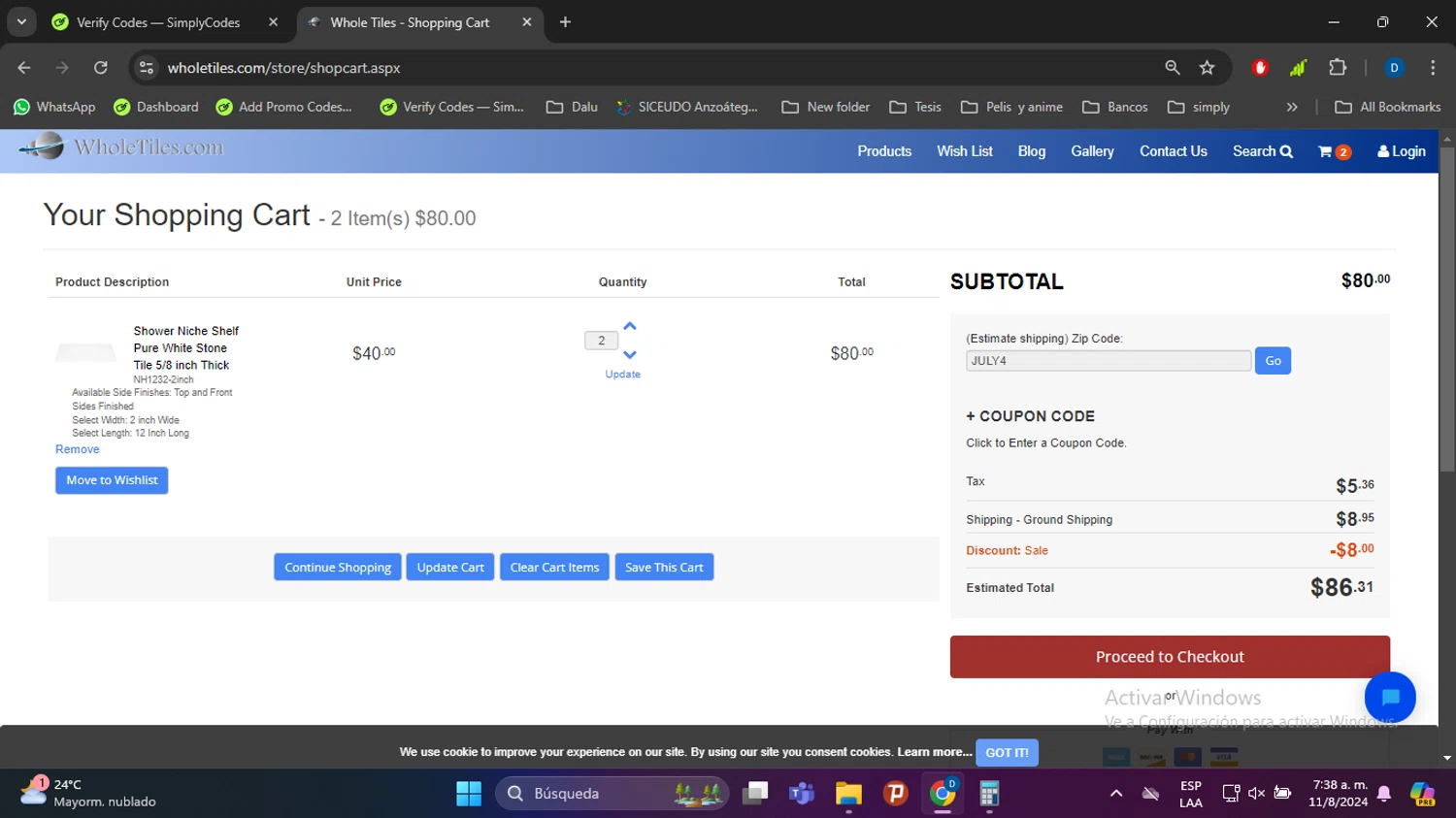1456x818 pixels.
Task: Open the Chrome three-dot menu
Action: 1433,68
